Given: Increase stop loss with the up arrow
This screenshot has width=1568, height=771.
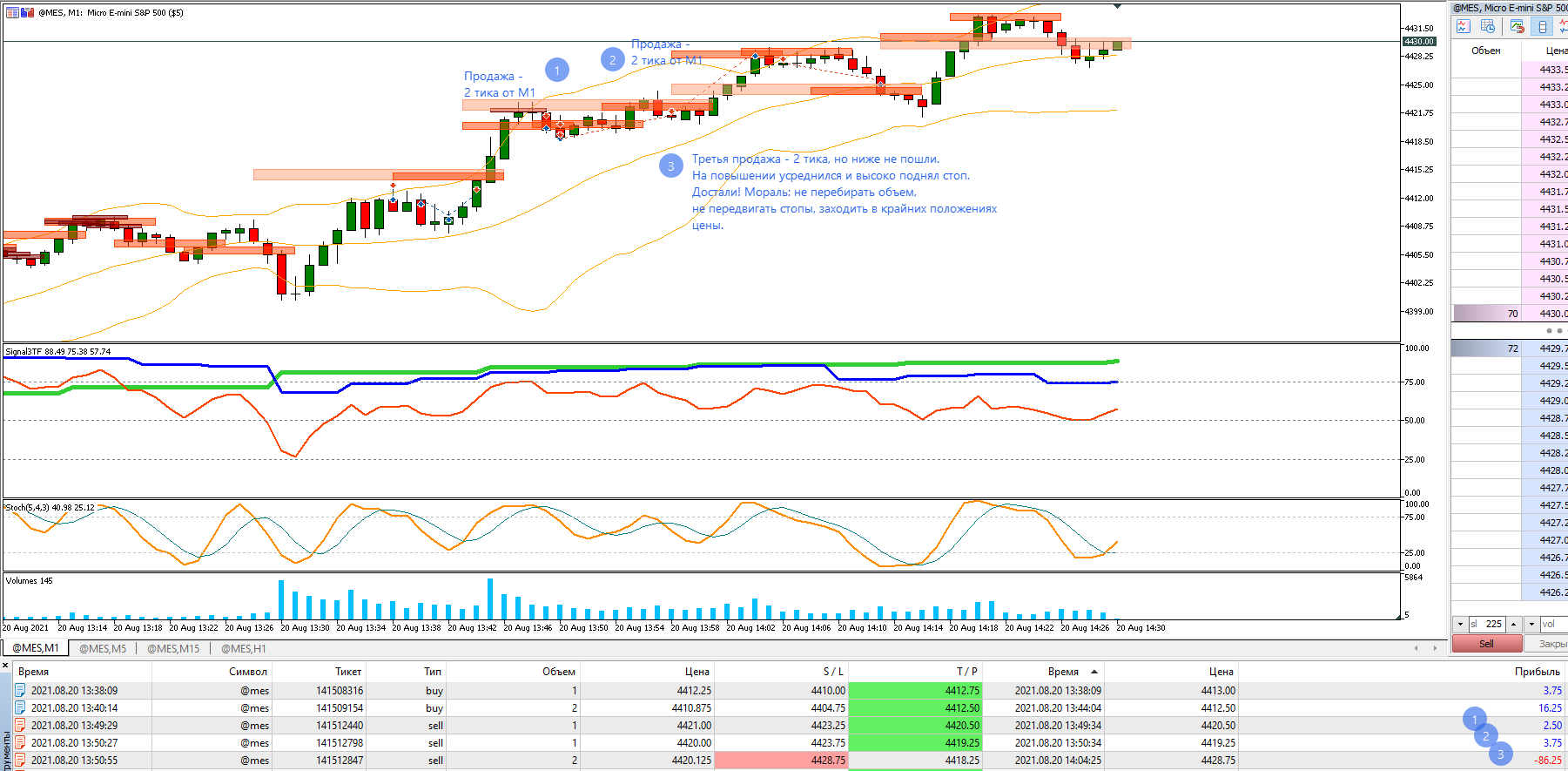Looking at the screenshot, I should point(1514,625).
